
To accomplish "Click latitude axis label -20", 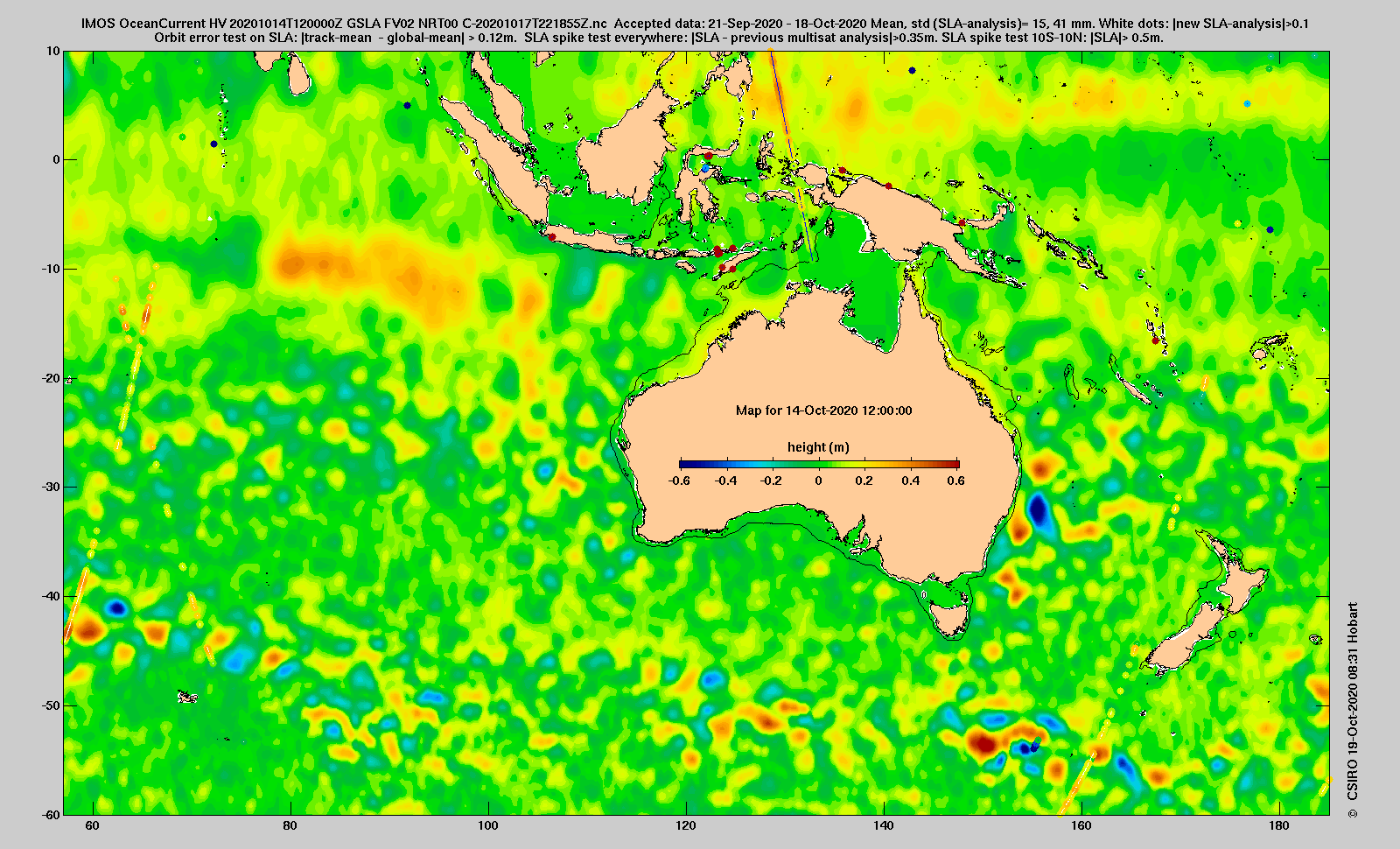I will coord(52,378).
